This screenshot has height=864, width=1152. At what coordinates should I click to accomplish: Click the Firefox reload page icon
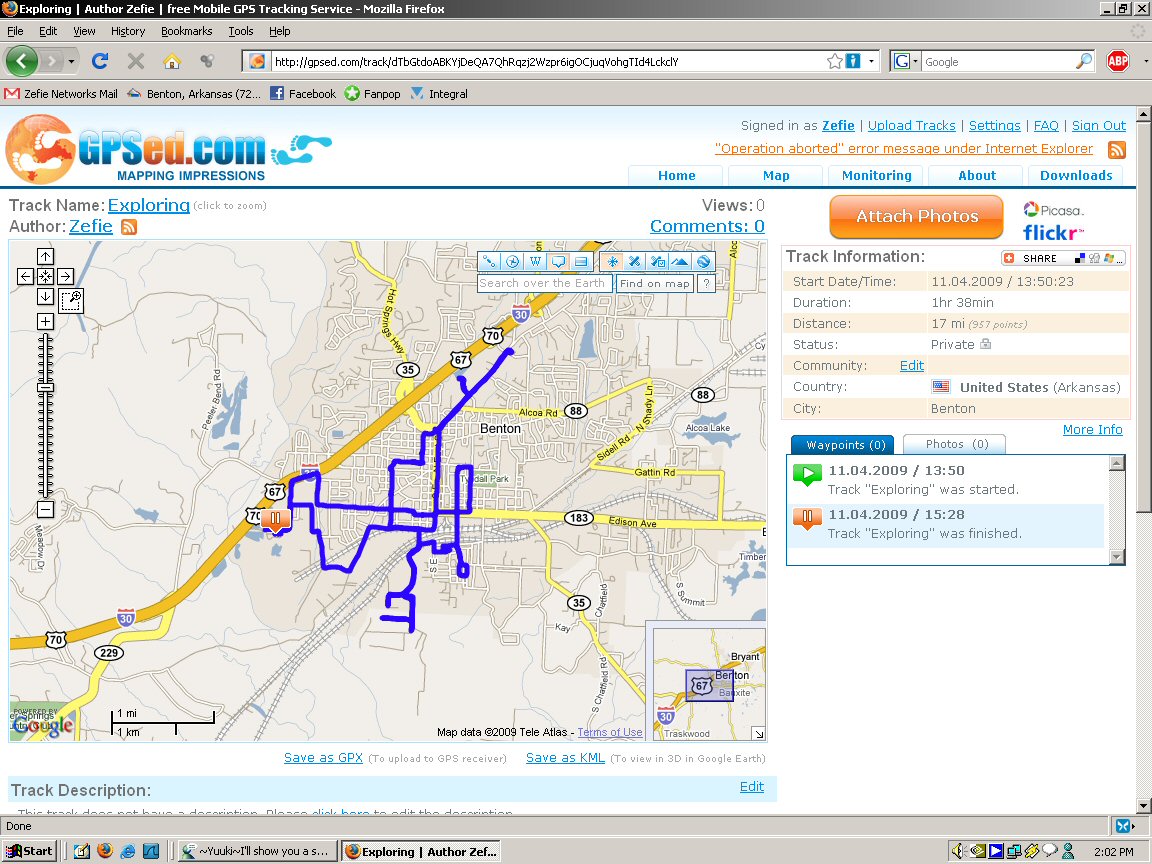100,61
